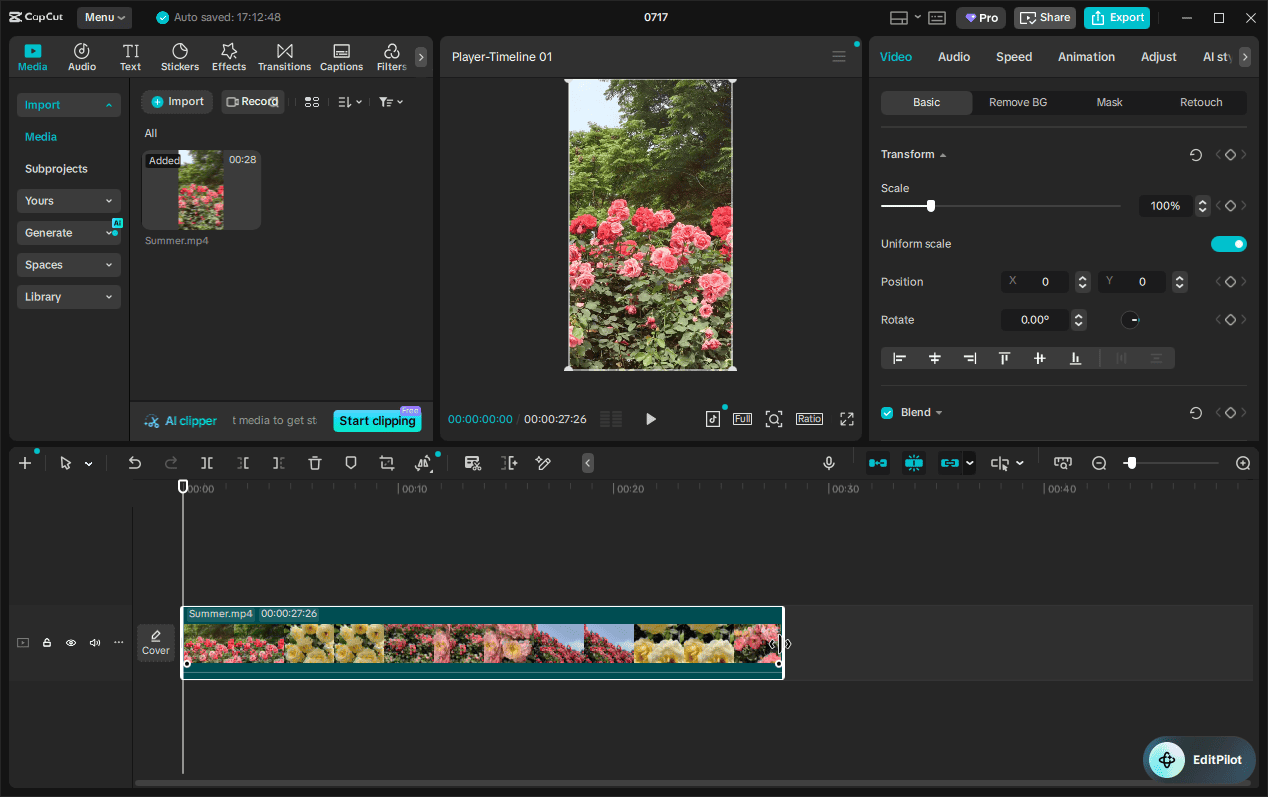This screenshot has height=797, width=1268.
Task: Click the fullscreen preview icon
Action: click(x=847, y=419)
